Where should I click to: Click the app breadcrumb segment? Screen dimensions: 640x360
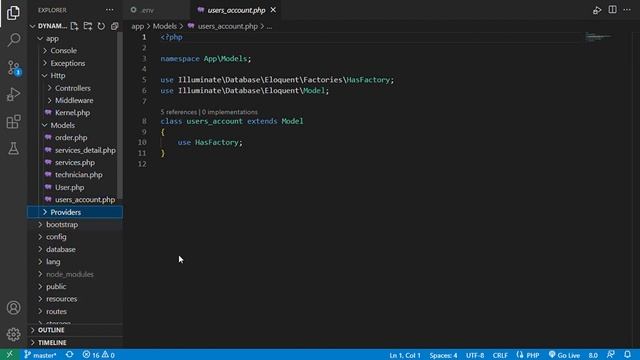(138, 26)
